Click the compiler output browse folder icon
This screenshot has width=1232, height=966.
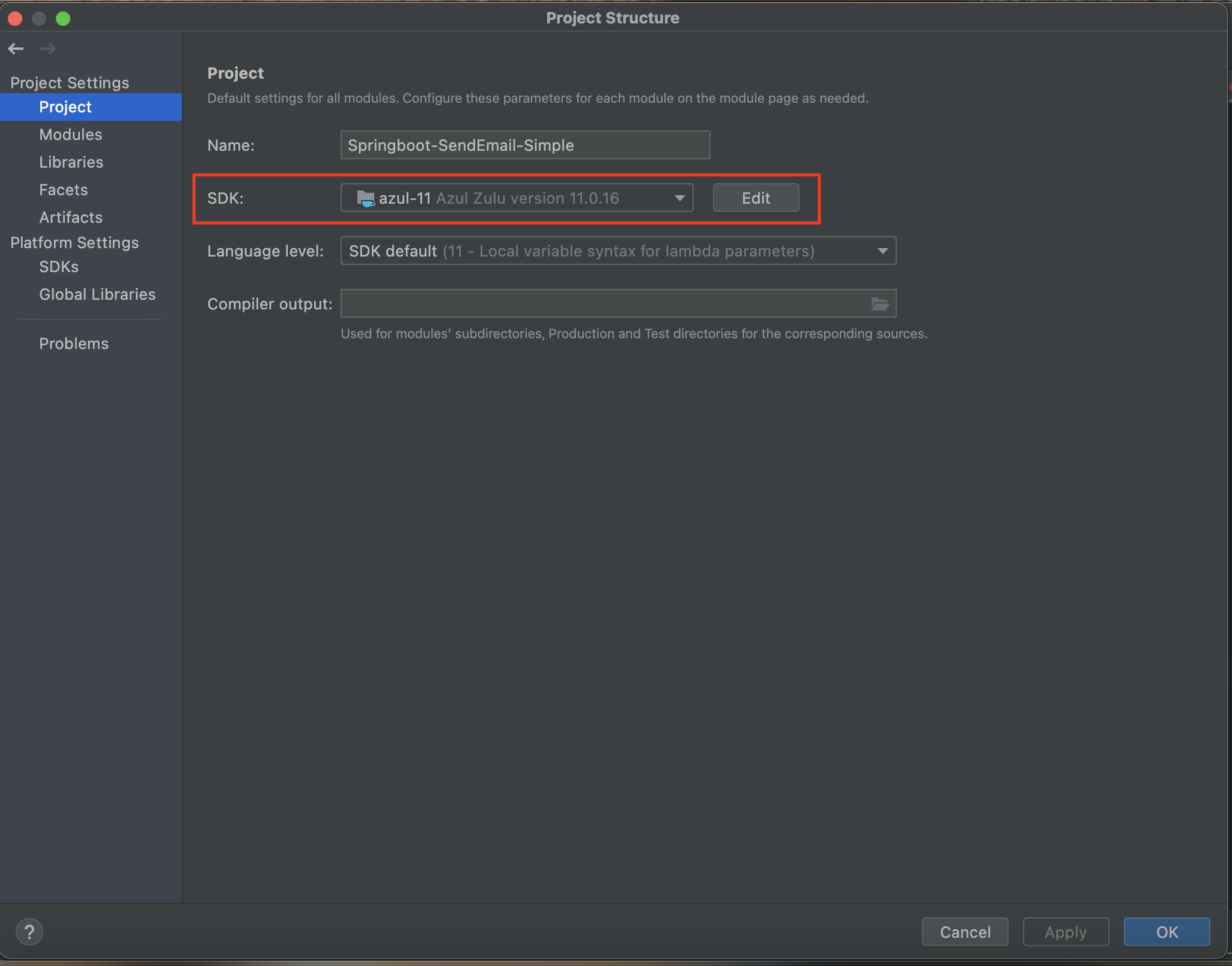[879, 304]
